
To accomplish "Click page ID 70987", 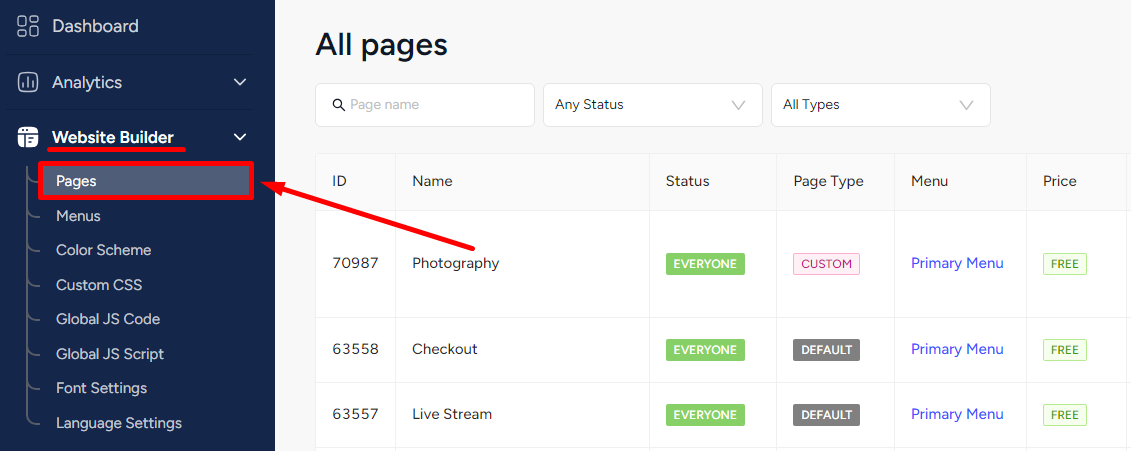I will pyautogui.click(x=356, y=263).
